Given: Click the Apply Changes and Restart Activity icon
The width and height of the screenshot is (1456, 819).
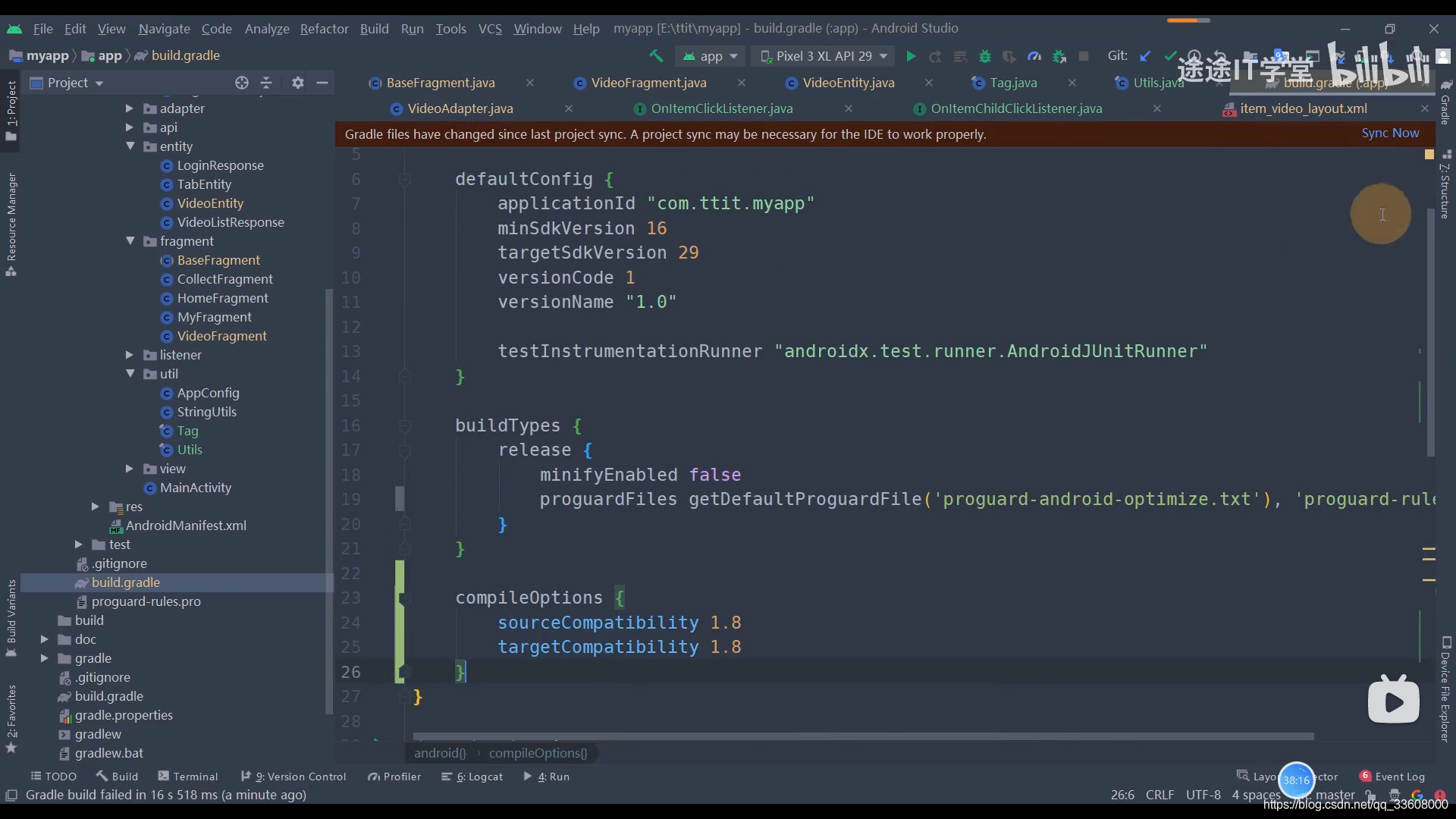Looking at the screenshot, I should [x=936, y=56].
